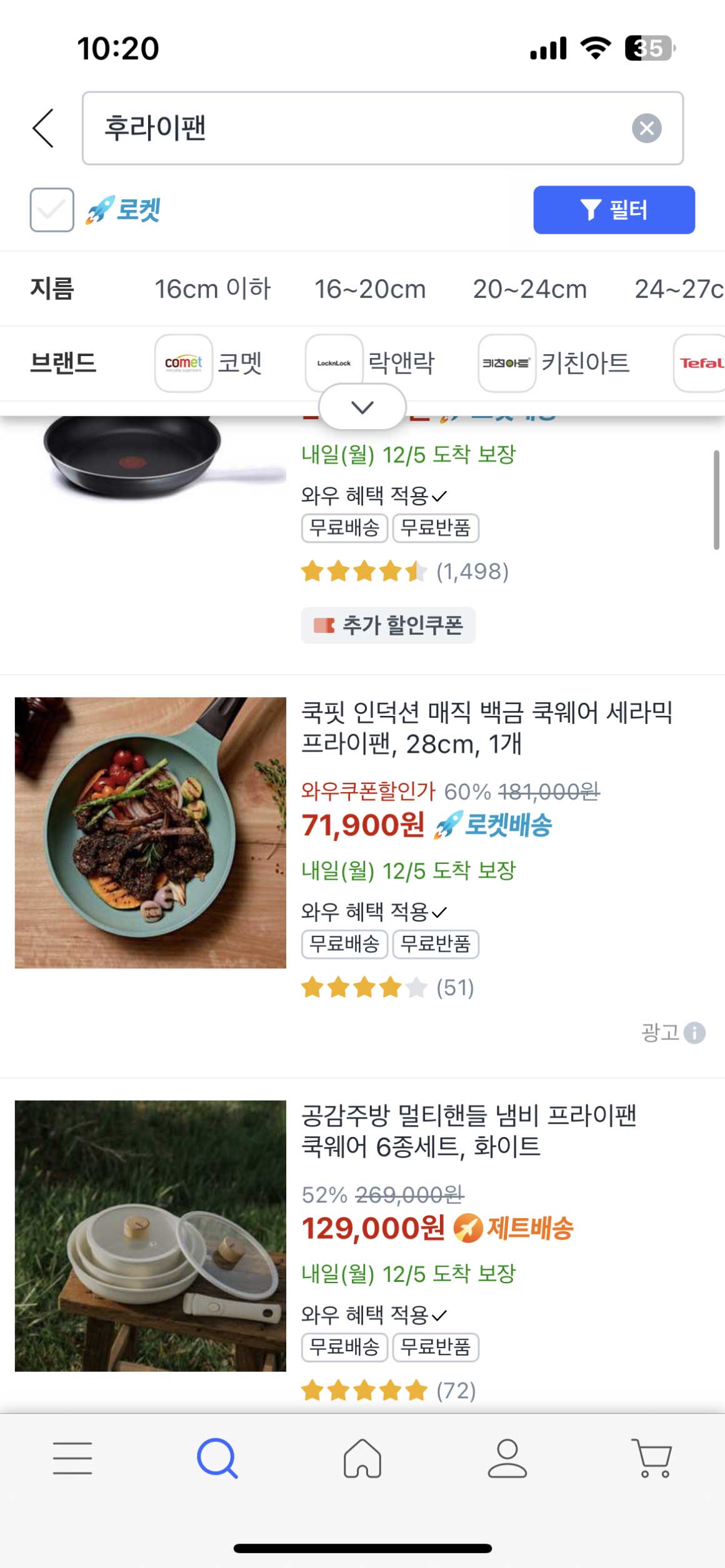
Task: Toggle the 16cm 이하 diameter filter
Action: click(212, 289)
